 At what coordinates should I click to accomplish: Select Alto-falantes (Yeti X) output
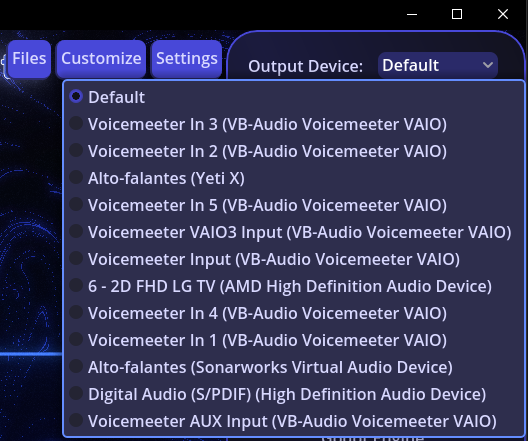click(x=294, y=178)
